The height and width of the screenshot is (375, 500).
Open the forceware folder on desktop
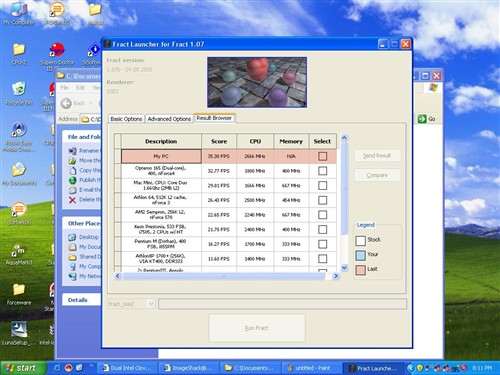point(19,294)
